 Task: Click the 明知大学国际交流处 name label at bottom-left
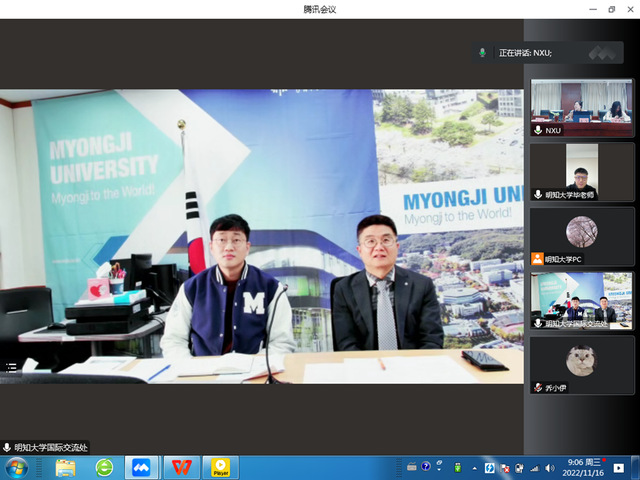pyautogui.click(x=51, y=447)
